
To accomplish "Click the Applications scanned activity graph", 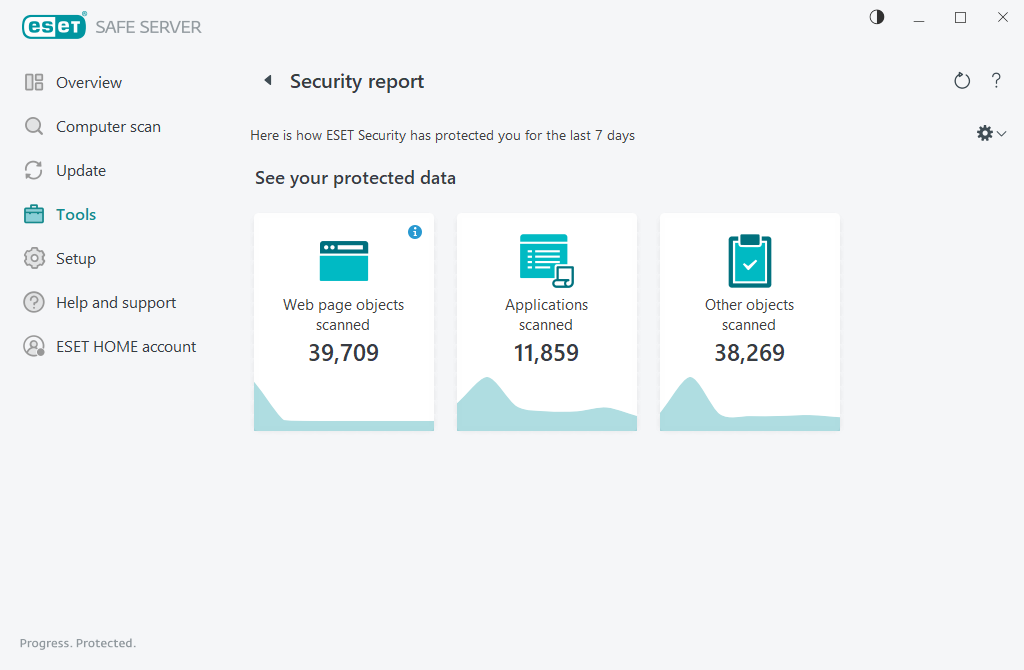I will pos(547,404).
